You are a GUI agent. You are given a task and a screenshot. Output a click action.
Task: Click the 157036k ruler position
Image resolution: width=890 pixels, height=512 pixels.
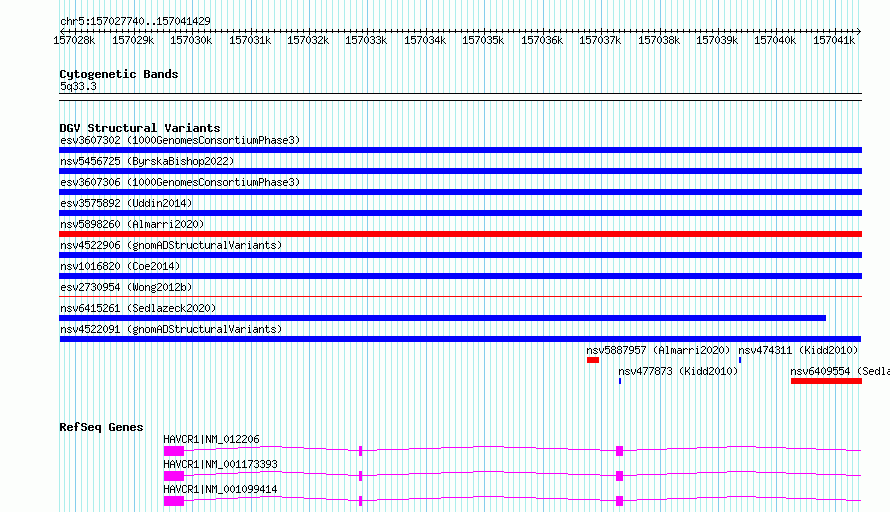[542, 40]
